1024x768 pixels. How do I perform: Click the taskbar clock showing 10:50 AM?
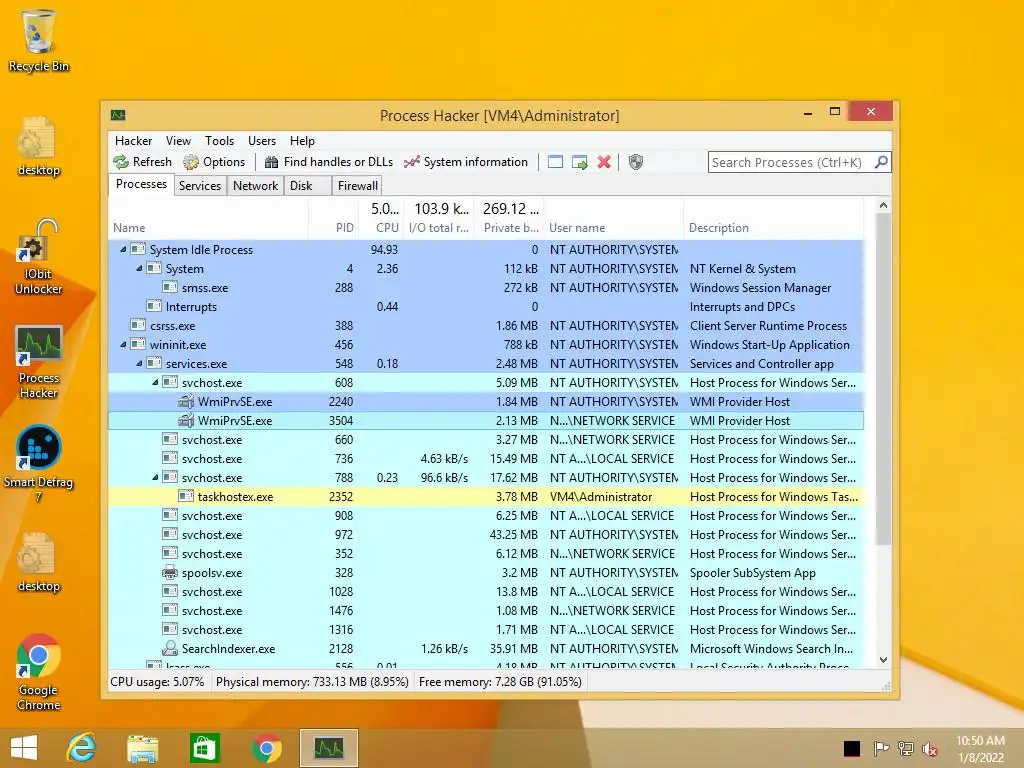tap(980, 748)
